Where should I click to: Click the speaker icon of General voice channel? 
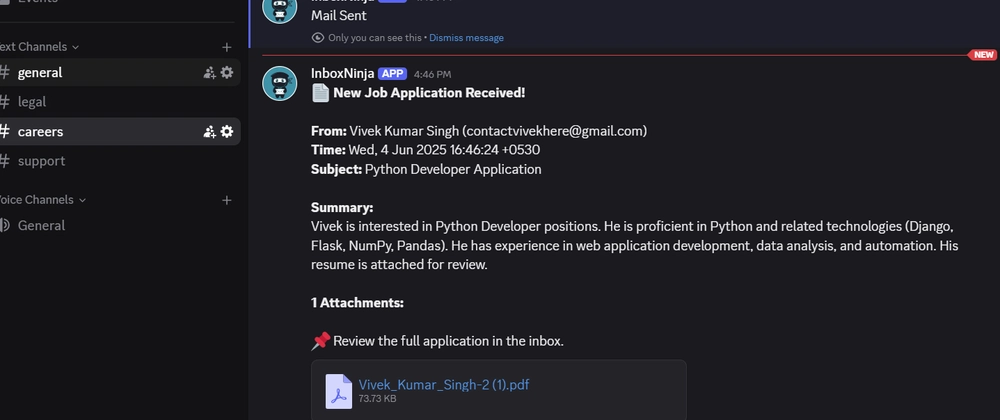4,226
